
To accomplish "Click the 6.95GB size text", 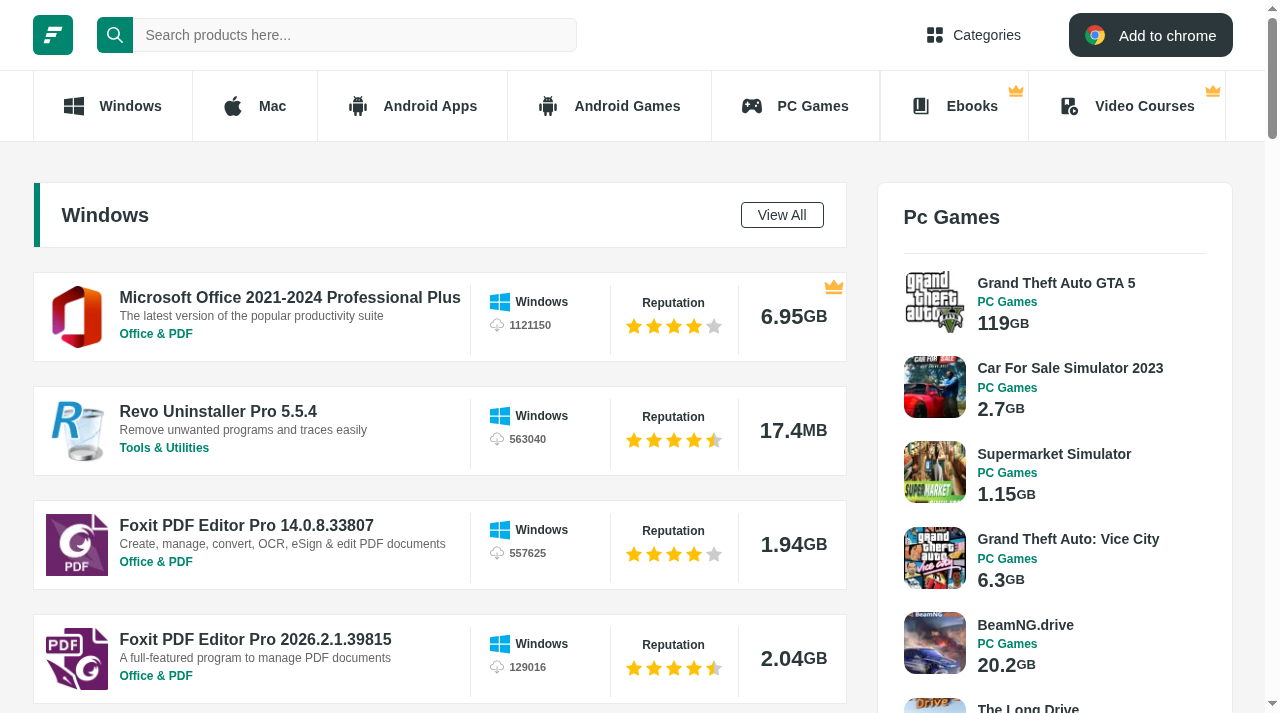I will point(794,317).
